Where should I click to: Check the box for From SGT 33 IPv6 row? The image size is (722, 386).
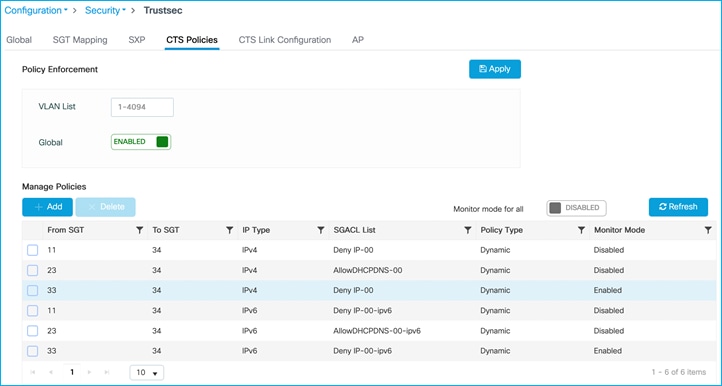point(32,351)
